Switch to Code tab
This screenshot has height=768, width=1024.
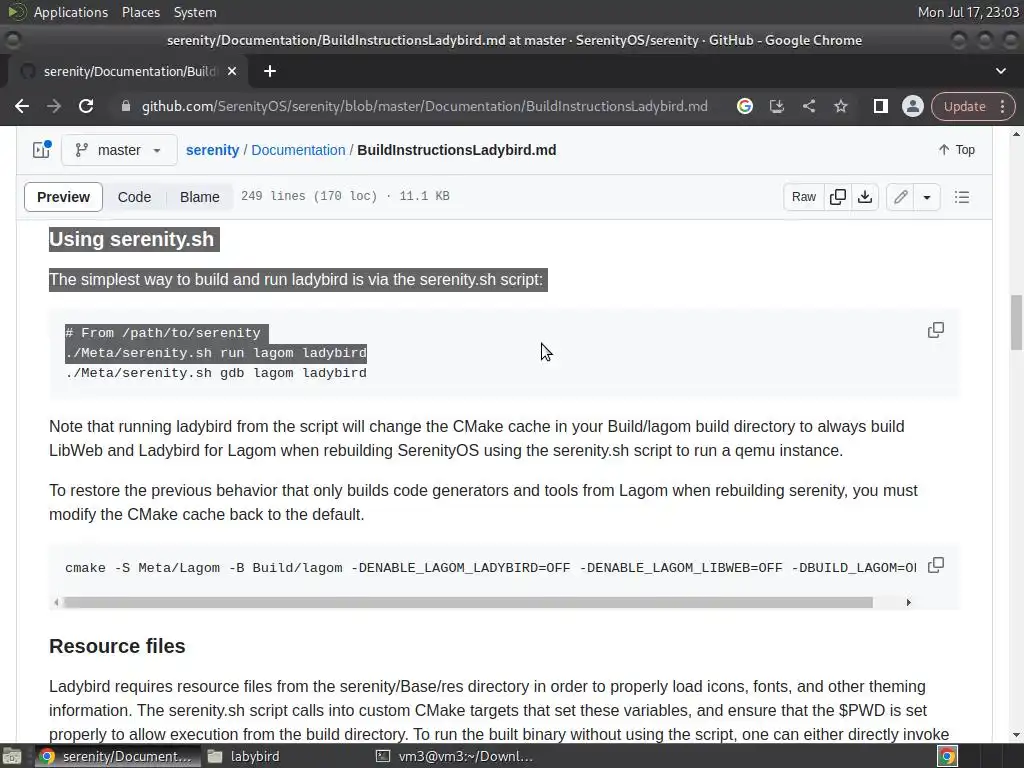(x=135, y=197)
